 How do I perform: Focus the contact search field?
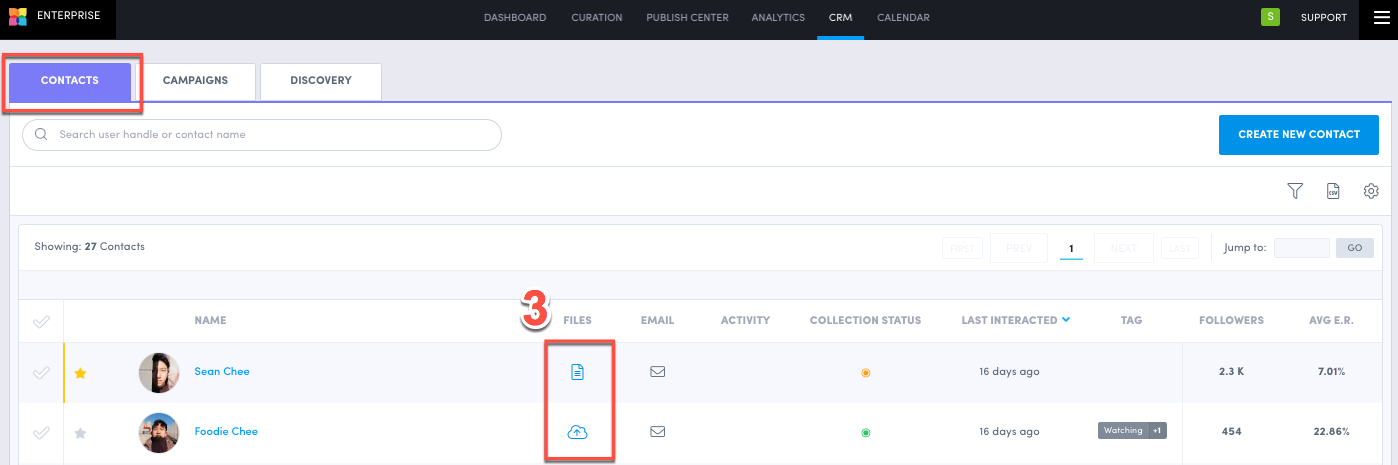coord(262,135)
